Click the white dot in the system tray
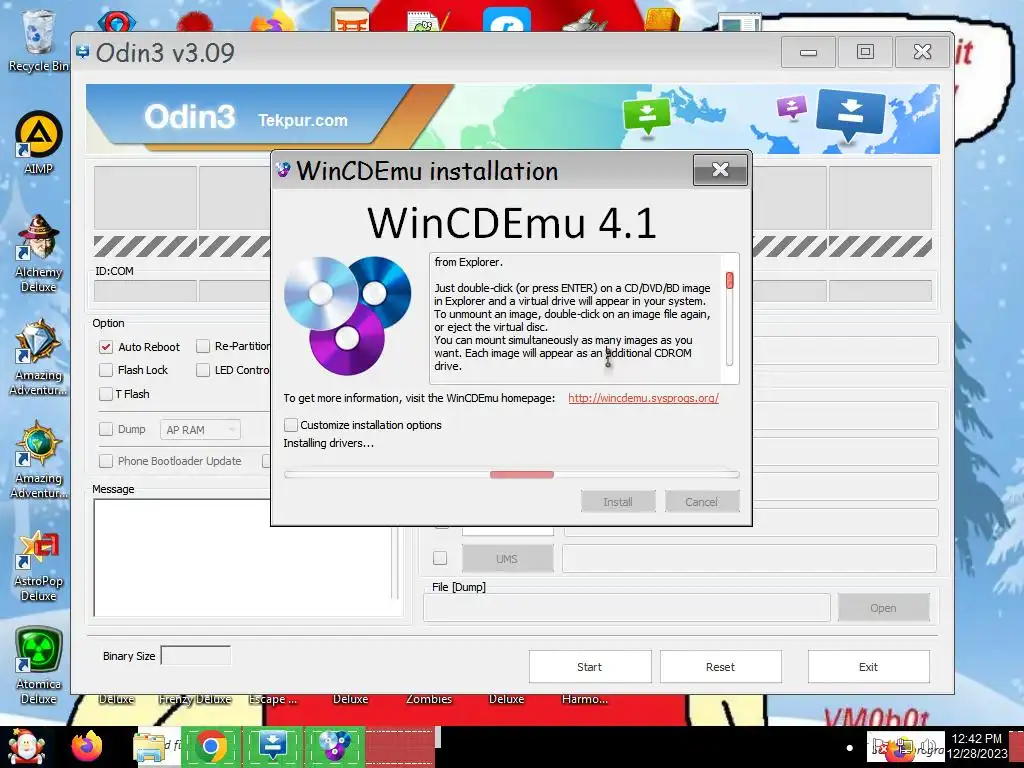This screenshot has height=768, width=1024. tap(850, 748)
